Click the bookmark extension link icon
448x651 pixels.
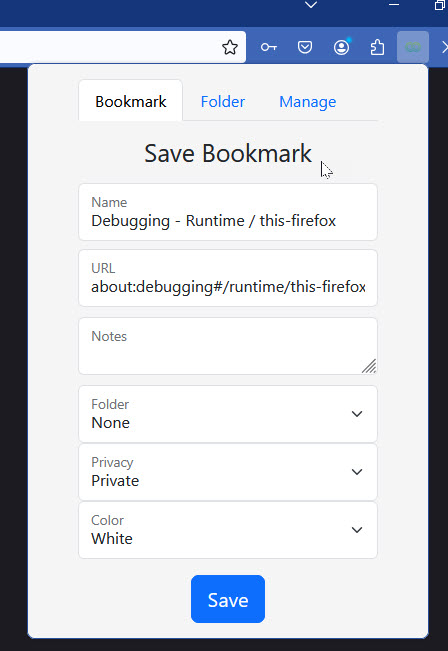point(413,47)
